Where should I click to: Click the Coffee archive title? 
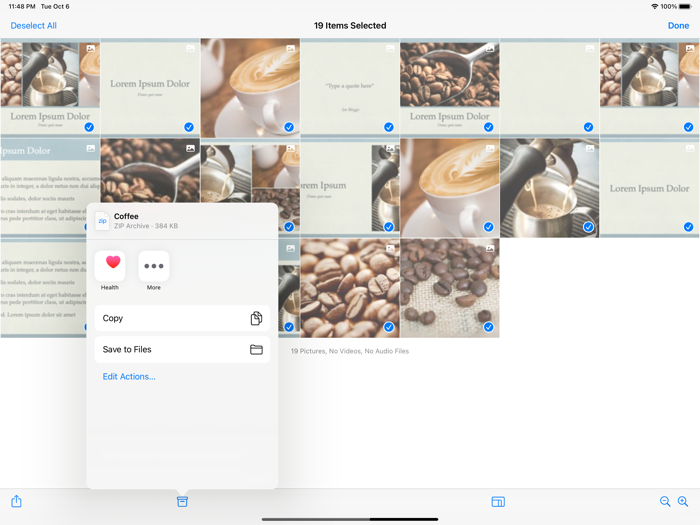(x=126, y=216)
